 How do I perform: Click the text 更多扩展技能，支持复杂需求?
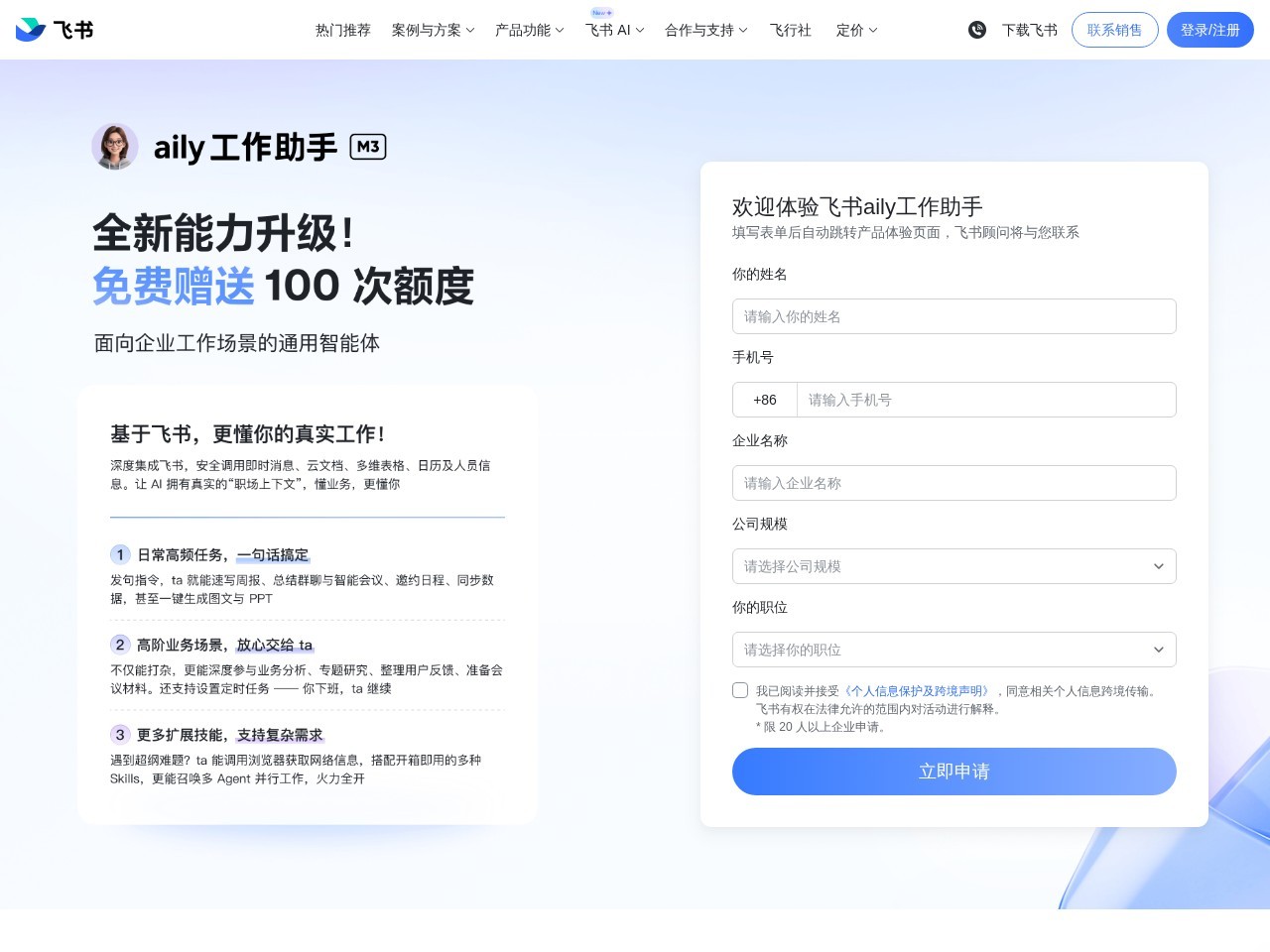(x=230, y=735)
